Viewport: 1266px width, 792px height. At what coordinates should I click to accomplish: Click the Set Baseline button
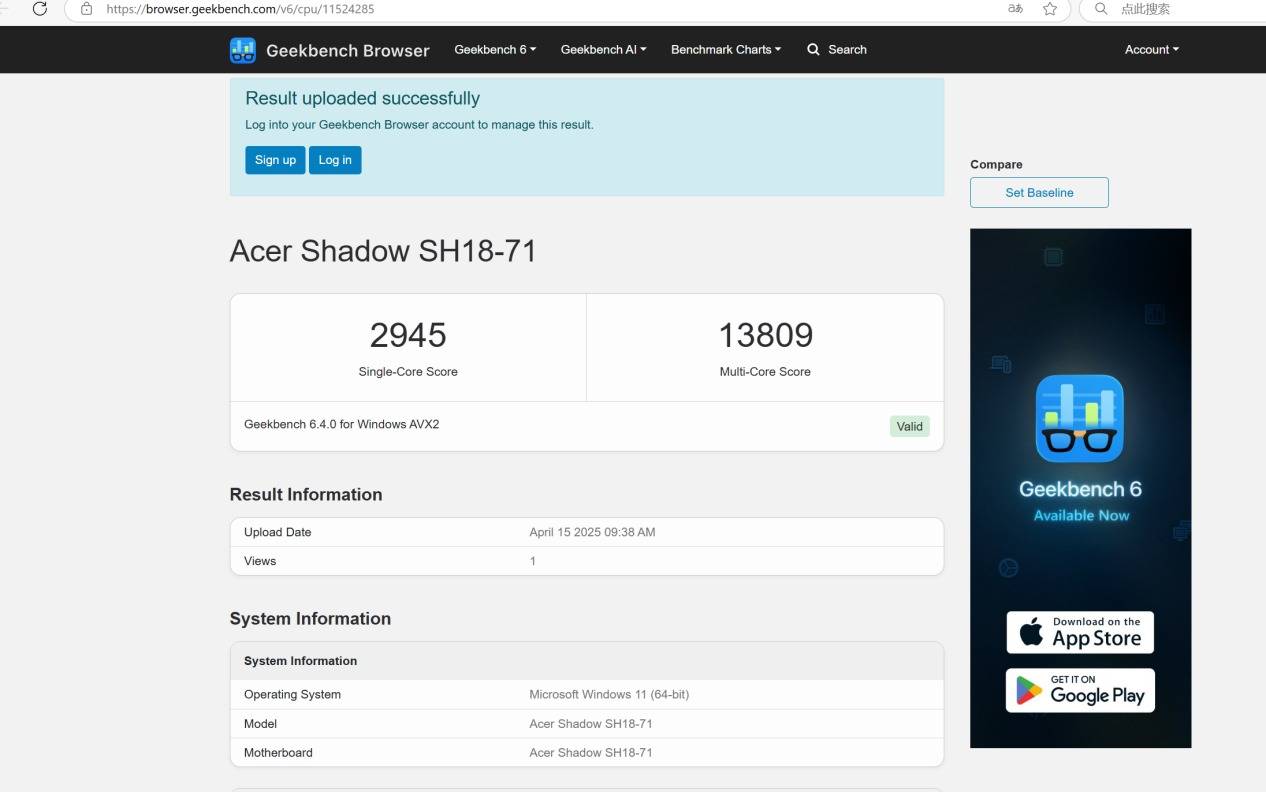1039,193
